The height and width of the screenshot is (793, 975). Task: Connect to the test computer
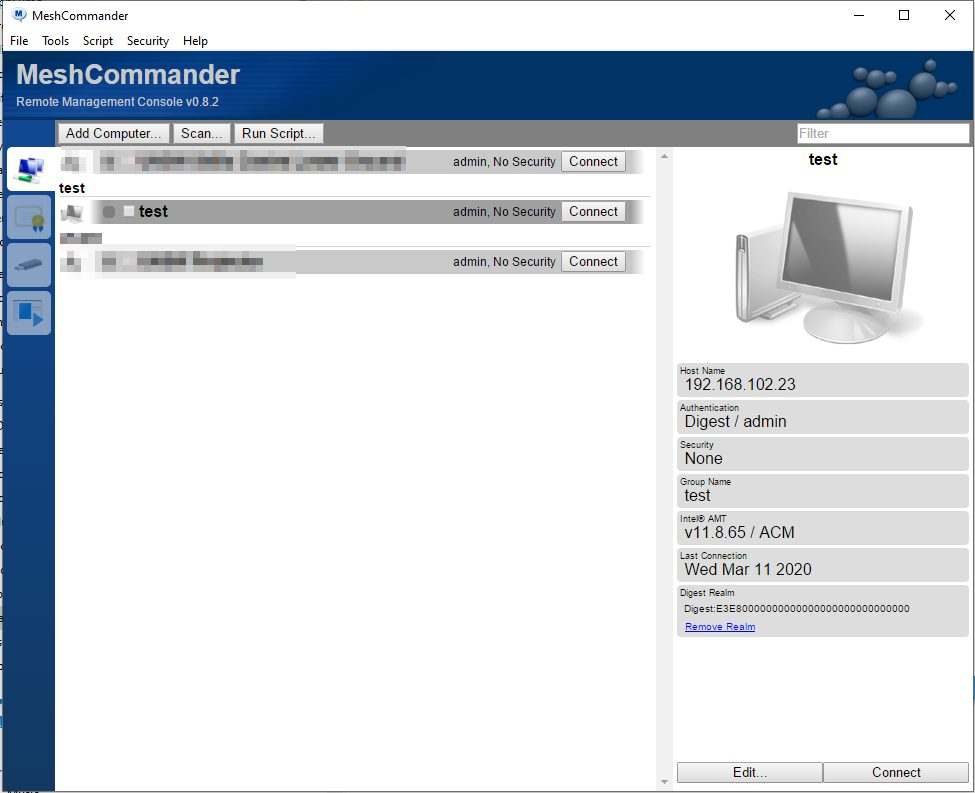(593, 211)
